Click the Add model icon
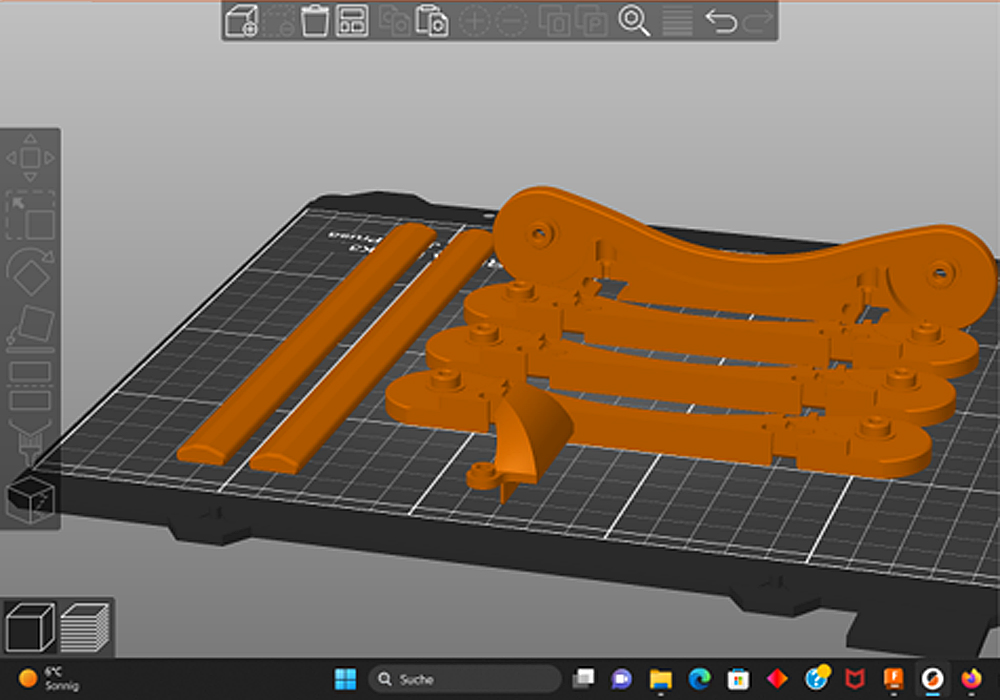 (241, 21)
